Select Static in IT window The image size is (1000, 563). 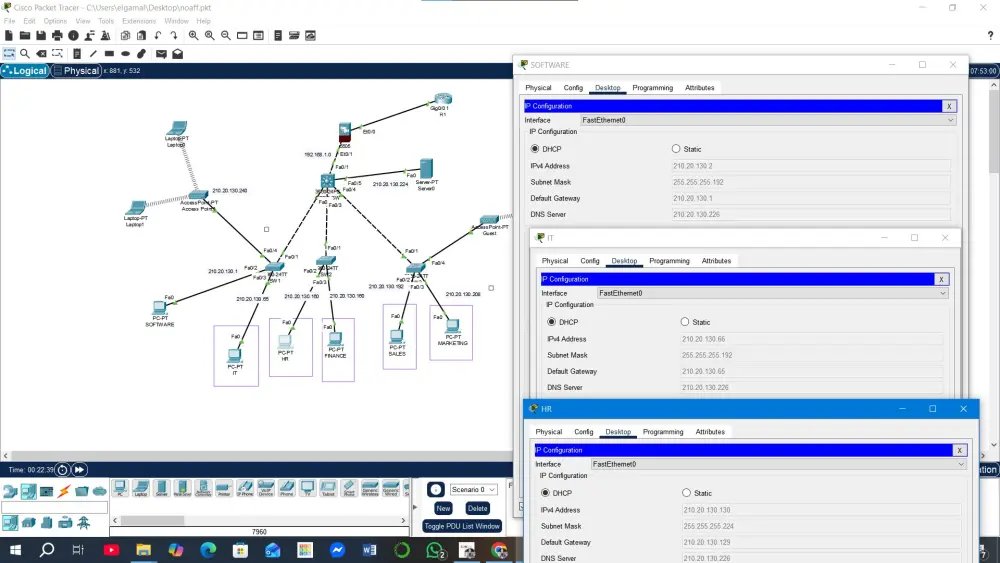tap(685, 322)
